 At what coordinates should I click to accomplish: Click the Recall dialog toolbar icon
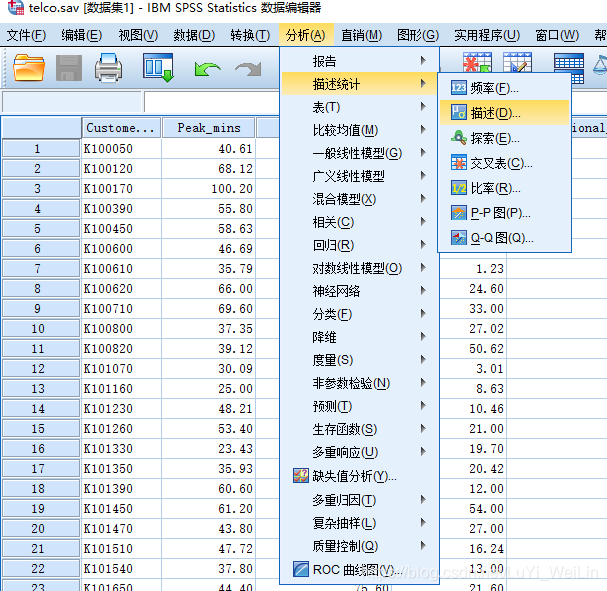click(x=158, y=68)
